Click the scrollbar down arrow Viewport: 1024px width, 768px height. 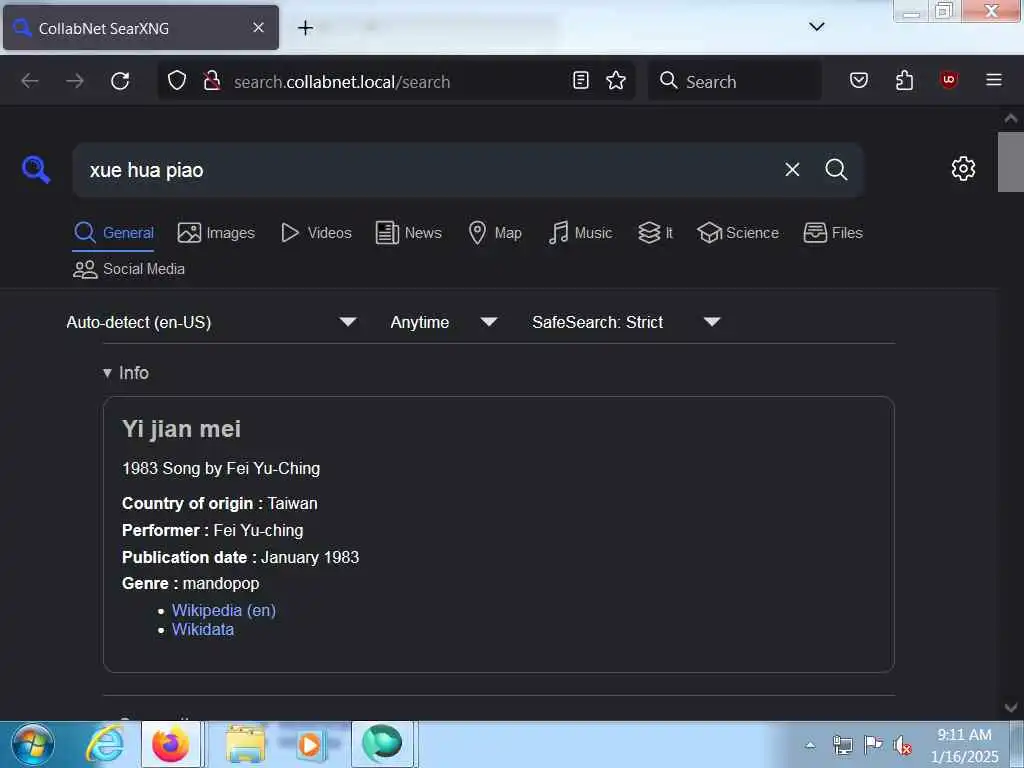click(x=1010, y=707)
